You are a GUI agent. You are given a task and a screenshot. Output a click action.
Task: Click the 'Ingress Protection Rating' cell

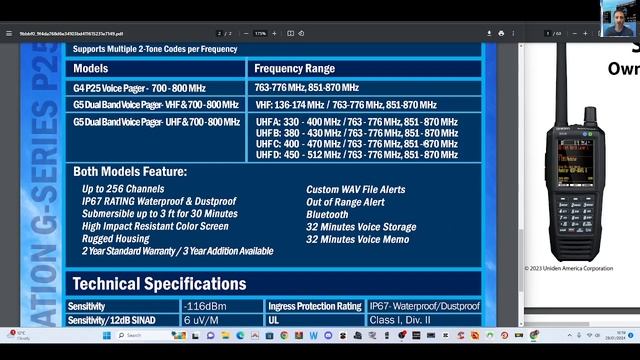pos(315,307)
